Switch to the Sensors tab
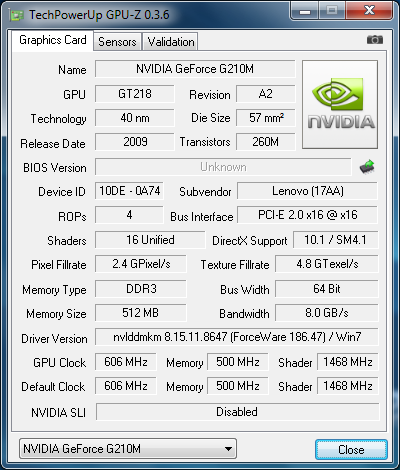This screenshot has width=400, height=470. [117, 42]
